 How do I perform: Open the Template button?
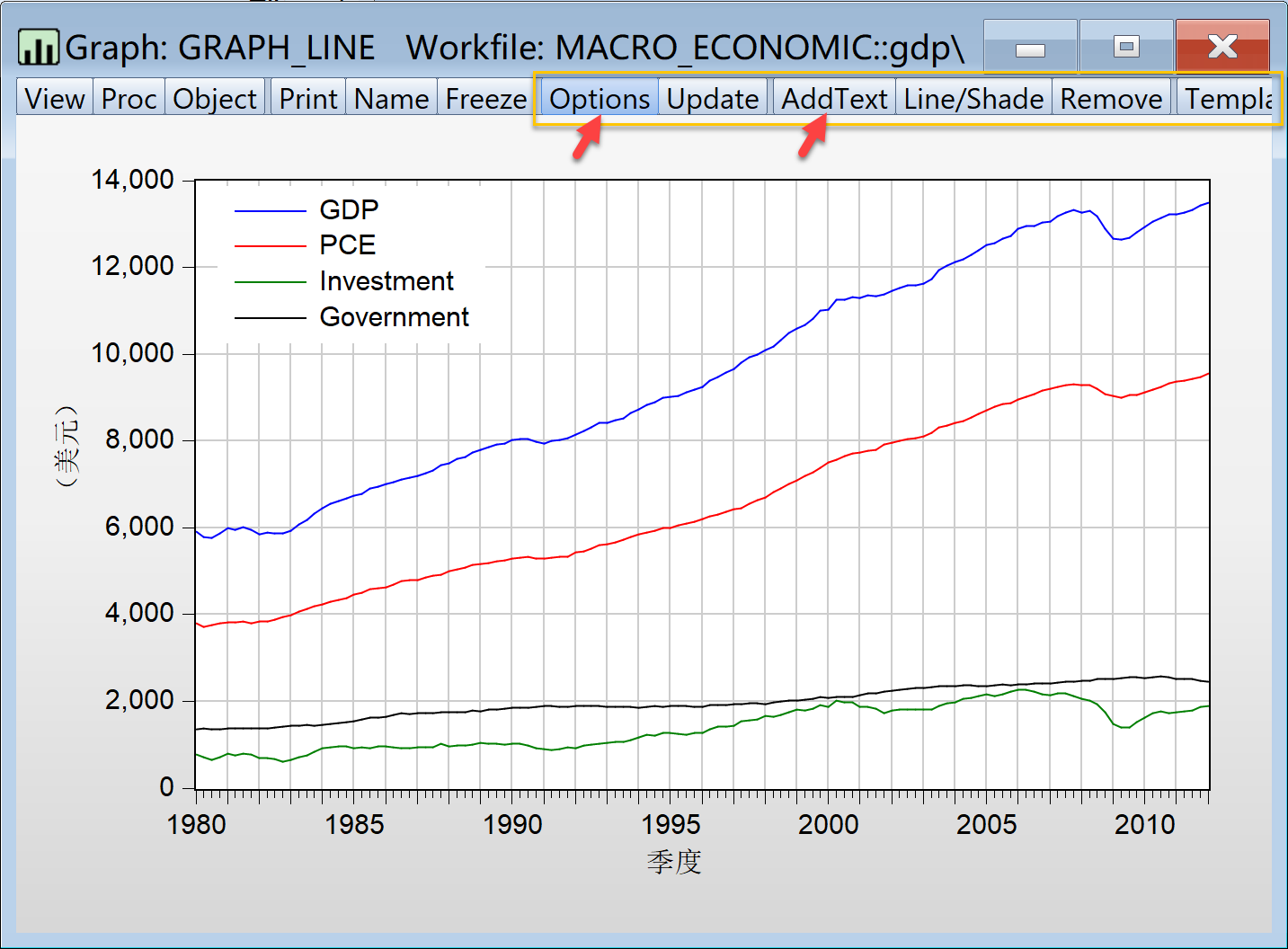click(x=1228, y=98)
